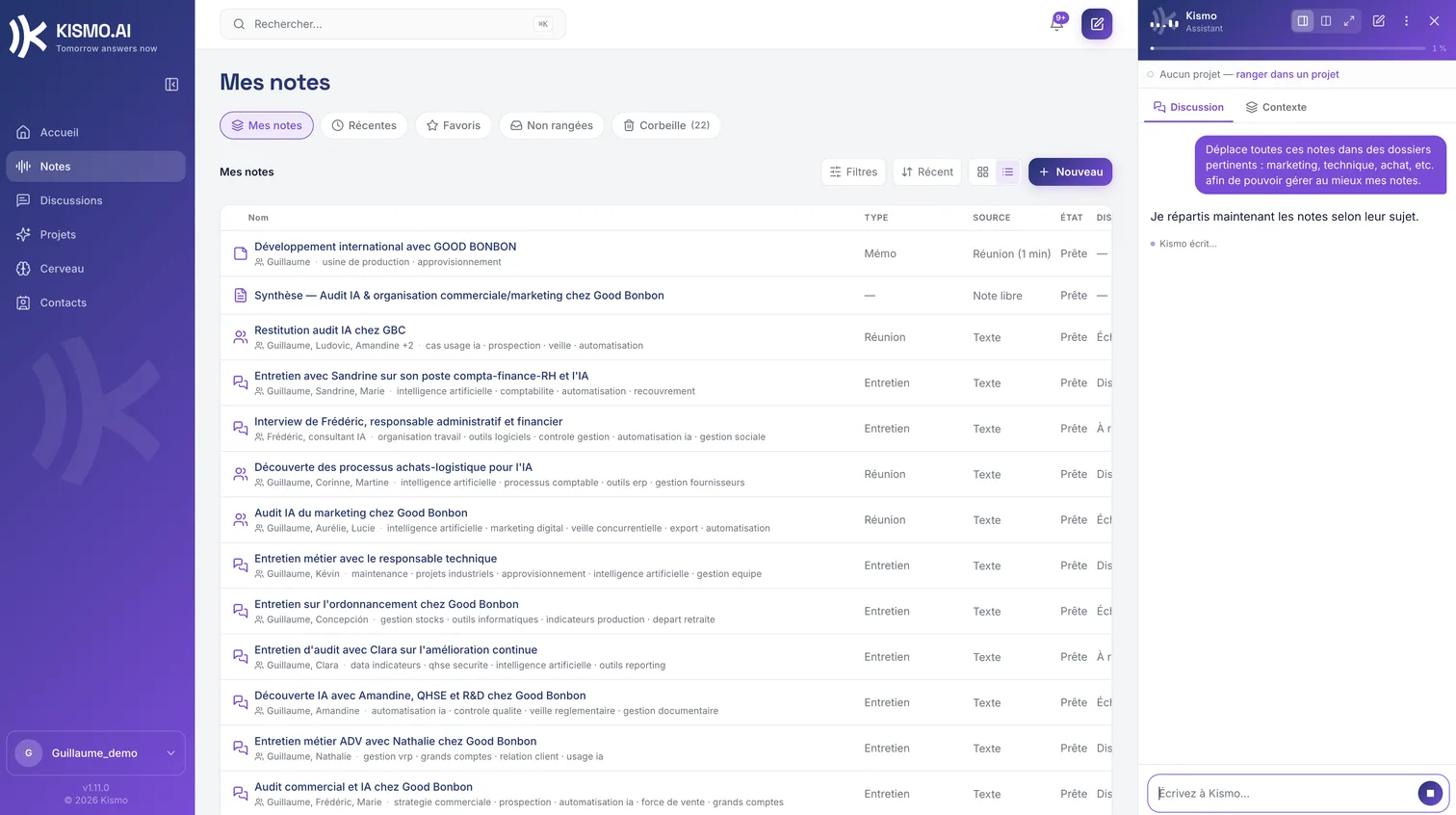Open Corbeille (22)

(666, 125)
